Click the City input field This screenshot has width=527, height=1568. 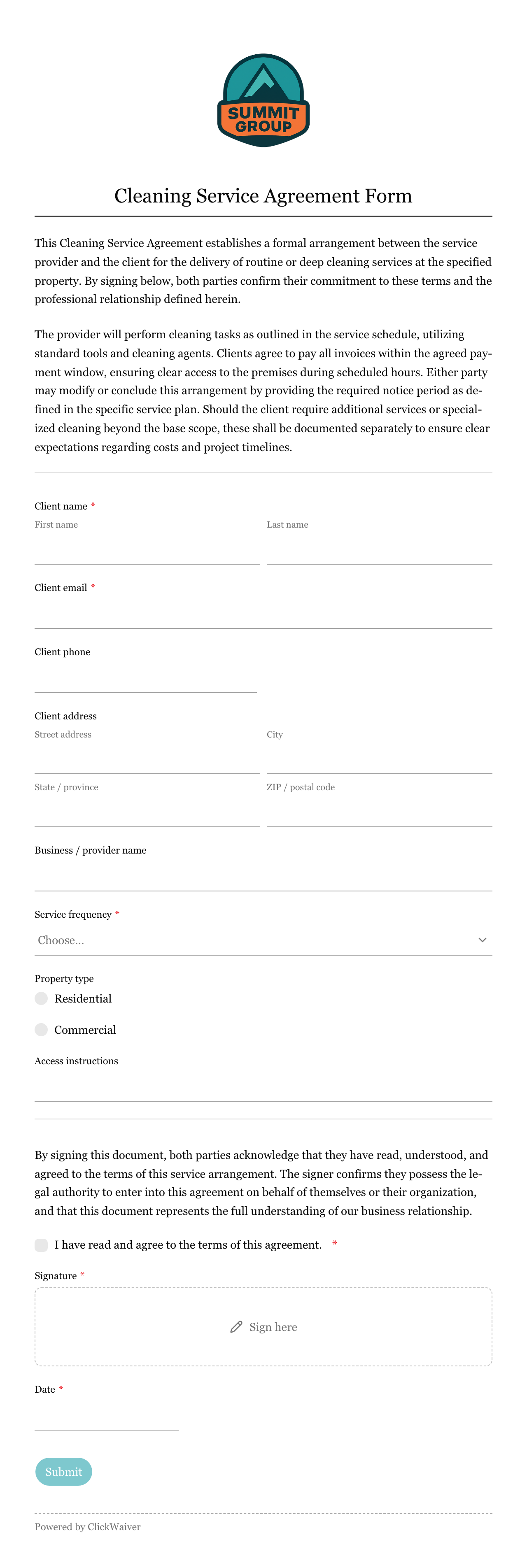click(380, 758)
